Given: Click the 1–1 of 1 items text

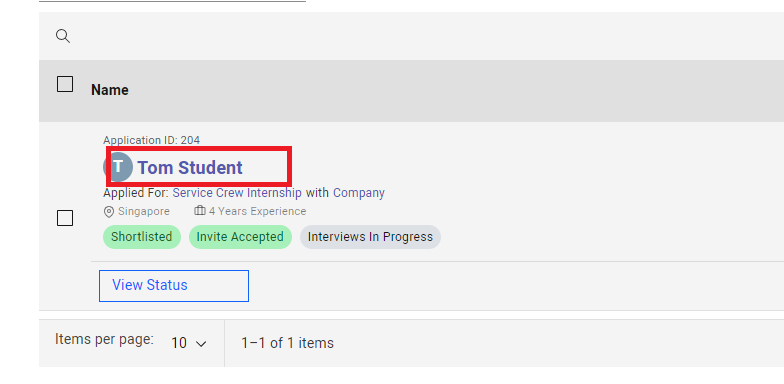Looking at the screenshot, I should 288,343.
